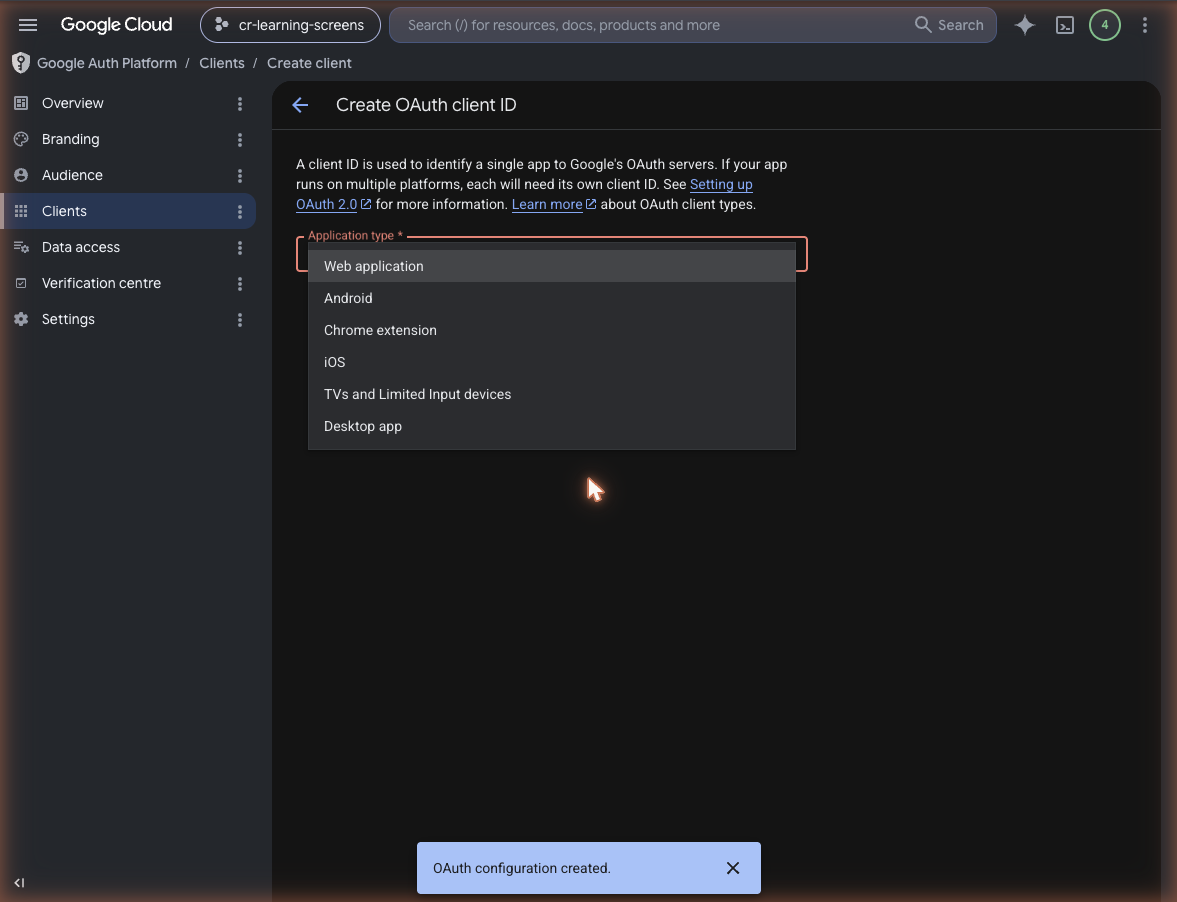
Task: Select Web application option
Action: [552, 266]
